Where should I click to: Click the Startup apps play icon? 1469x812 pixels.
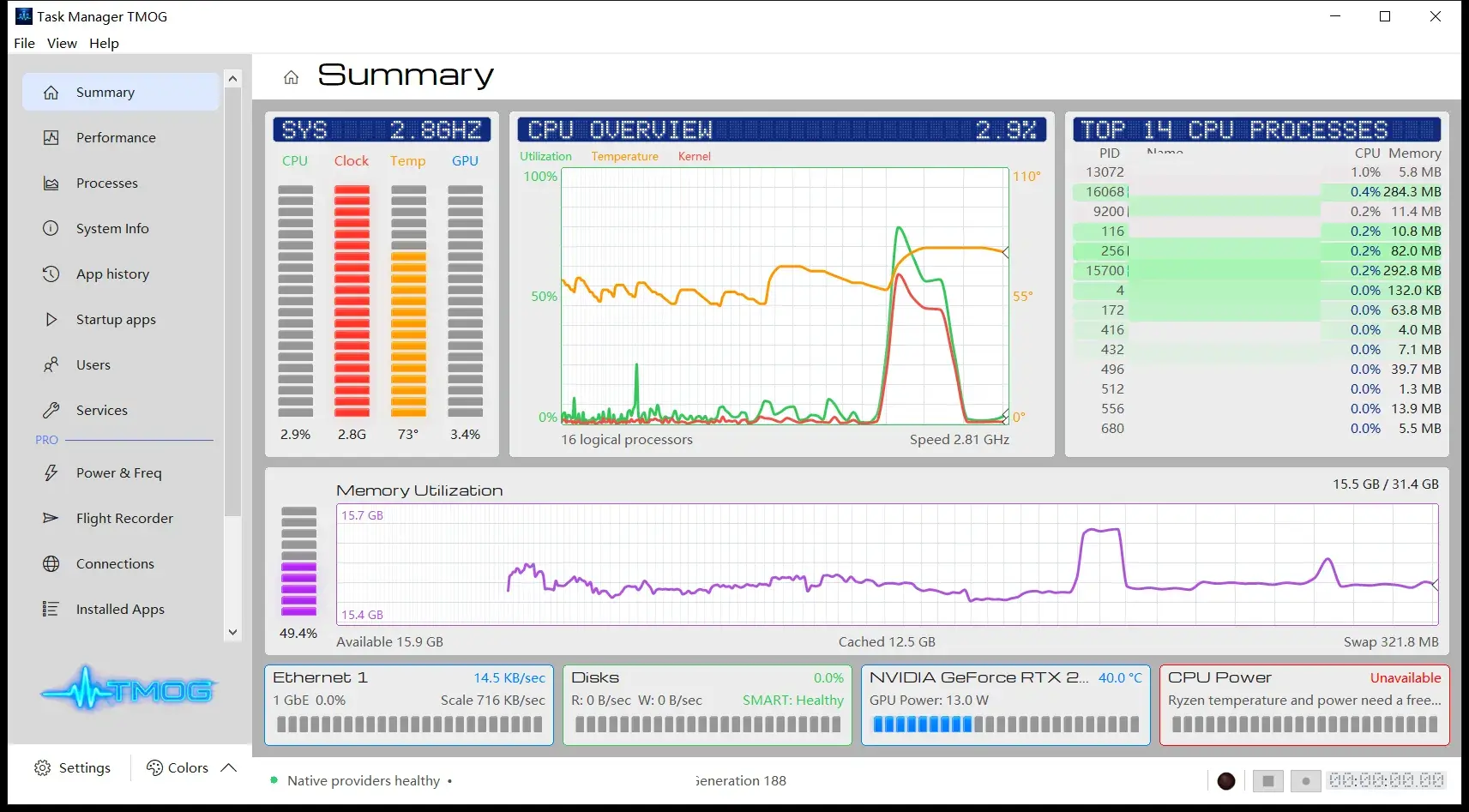[x=51, y=319]
